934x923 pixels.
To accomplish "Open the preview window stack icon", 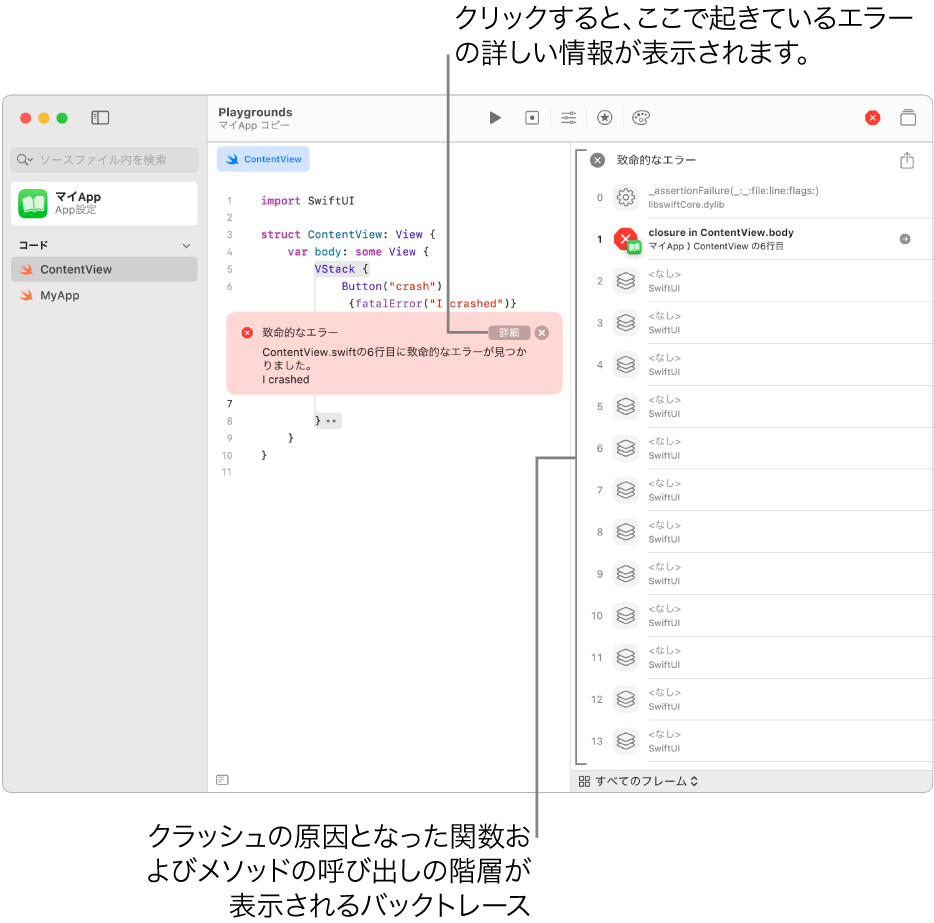I will pyautogui.click(x=908, y=117).
